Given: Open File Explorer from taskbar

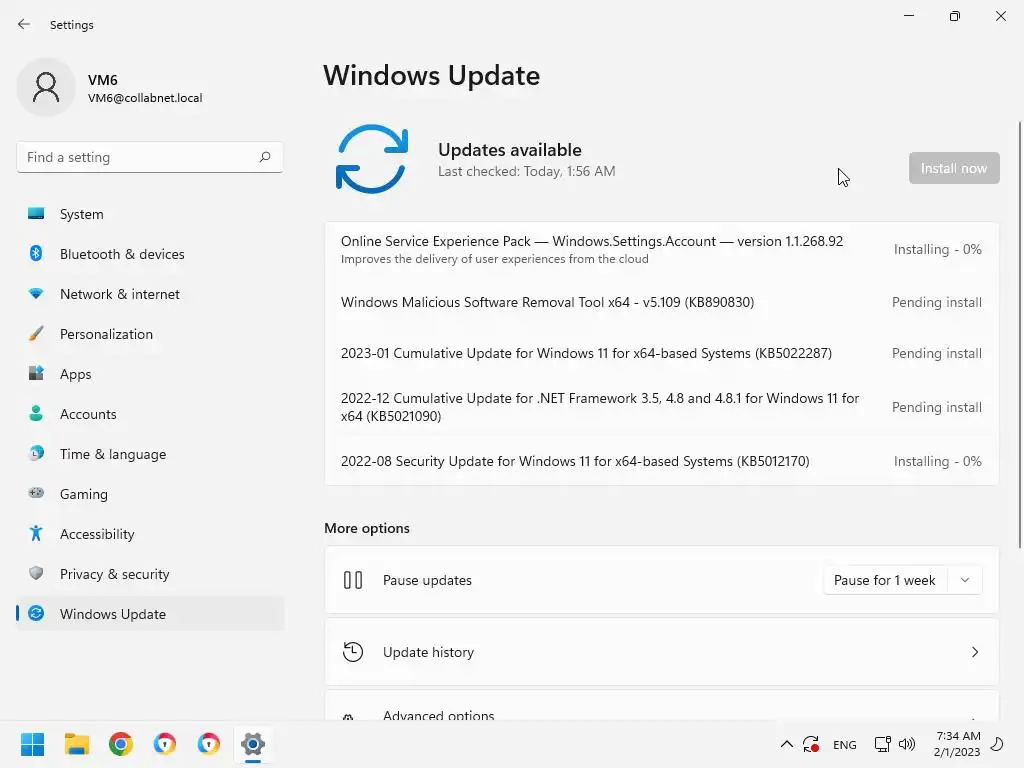Looking at the screenshot, I should pyautogui.click(x=76, y=744).
